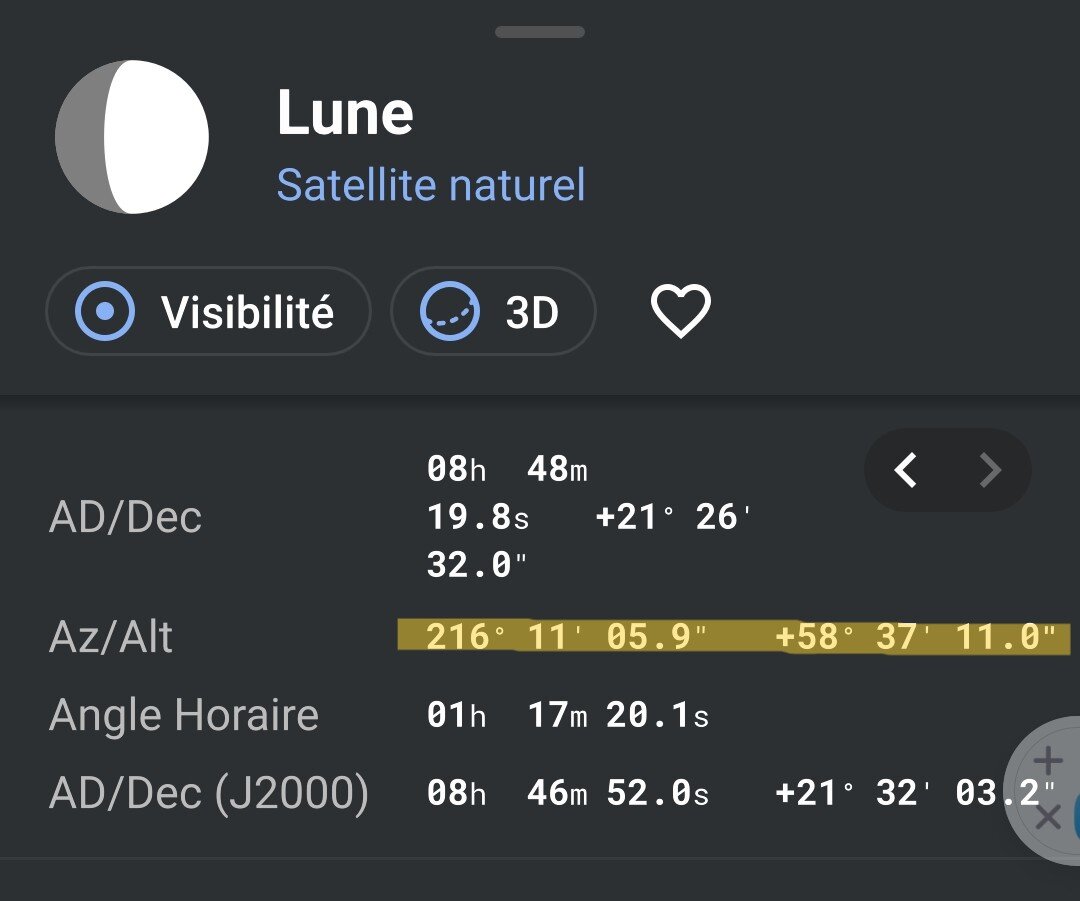This screenshot has width=1080, height=901.
Task: Select the Az/Alt row label
Action: point(110,637)
